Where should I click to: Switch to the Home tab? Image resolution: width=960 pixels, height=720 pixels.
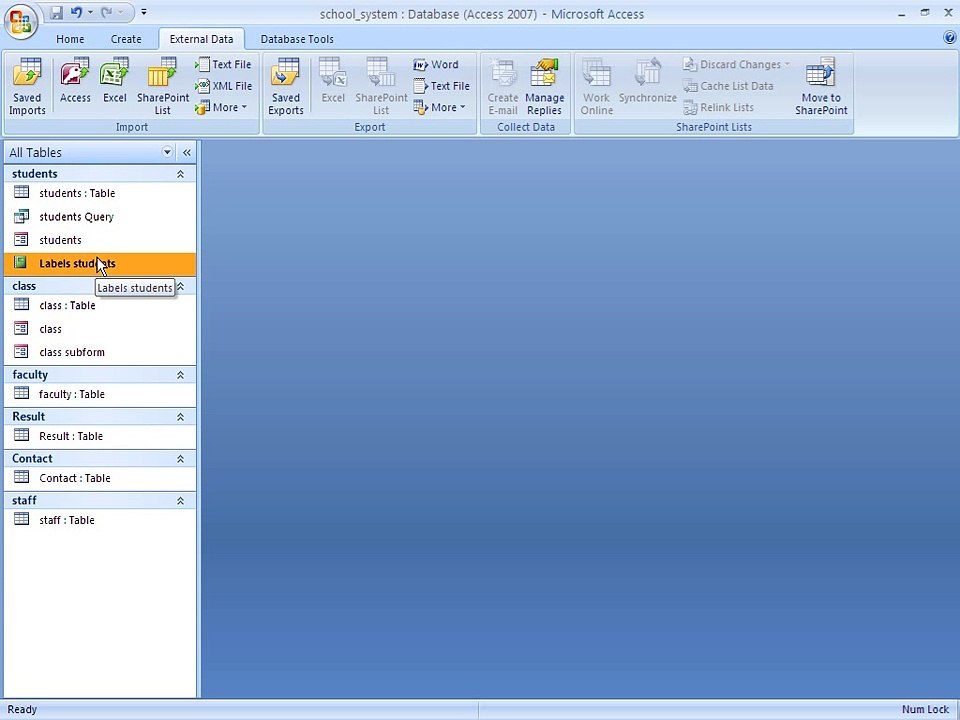[70, 39]
